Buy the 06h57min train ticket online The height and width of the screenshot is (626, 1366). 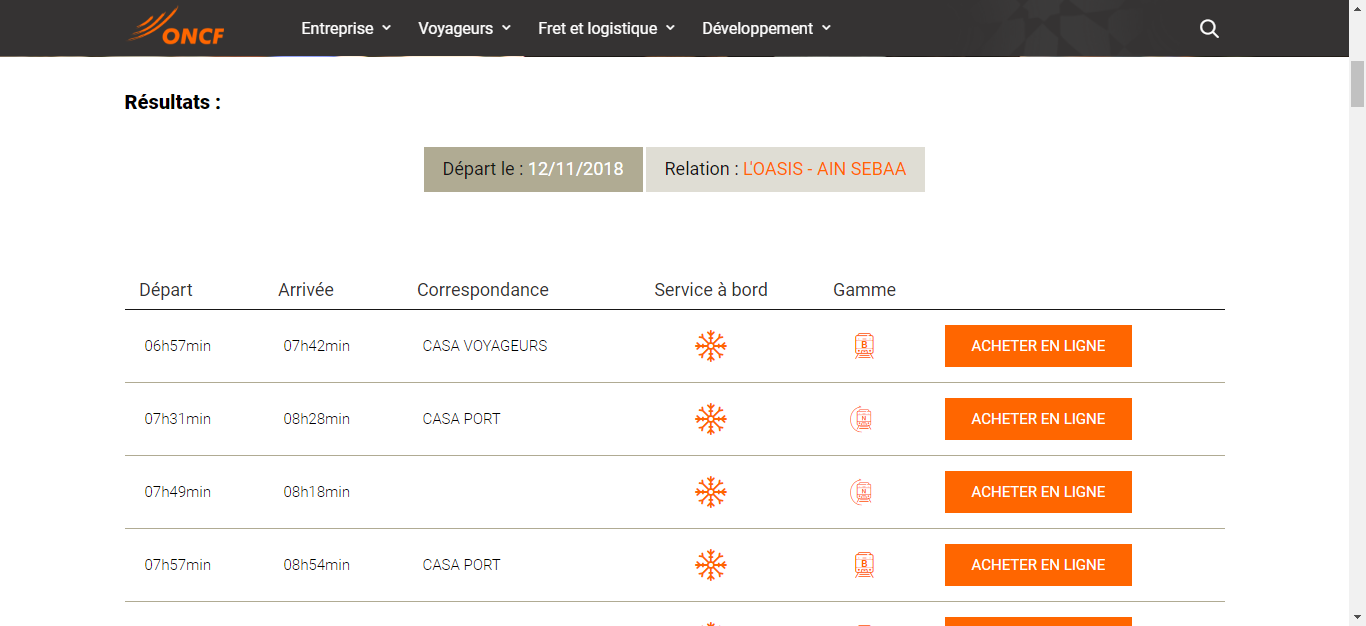pos(1038,346)
